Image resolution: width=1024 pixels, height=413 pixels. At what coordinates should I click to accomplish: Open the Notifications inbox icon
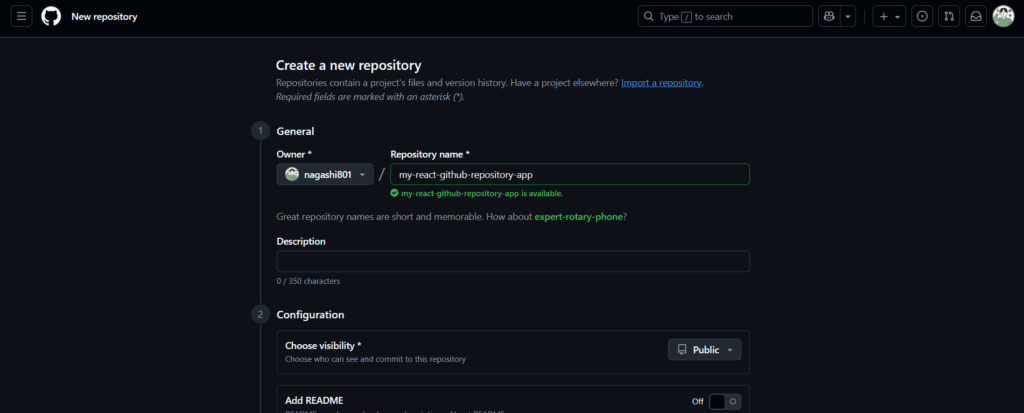[975, 17]
